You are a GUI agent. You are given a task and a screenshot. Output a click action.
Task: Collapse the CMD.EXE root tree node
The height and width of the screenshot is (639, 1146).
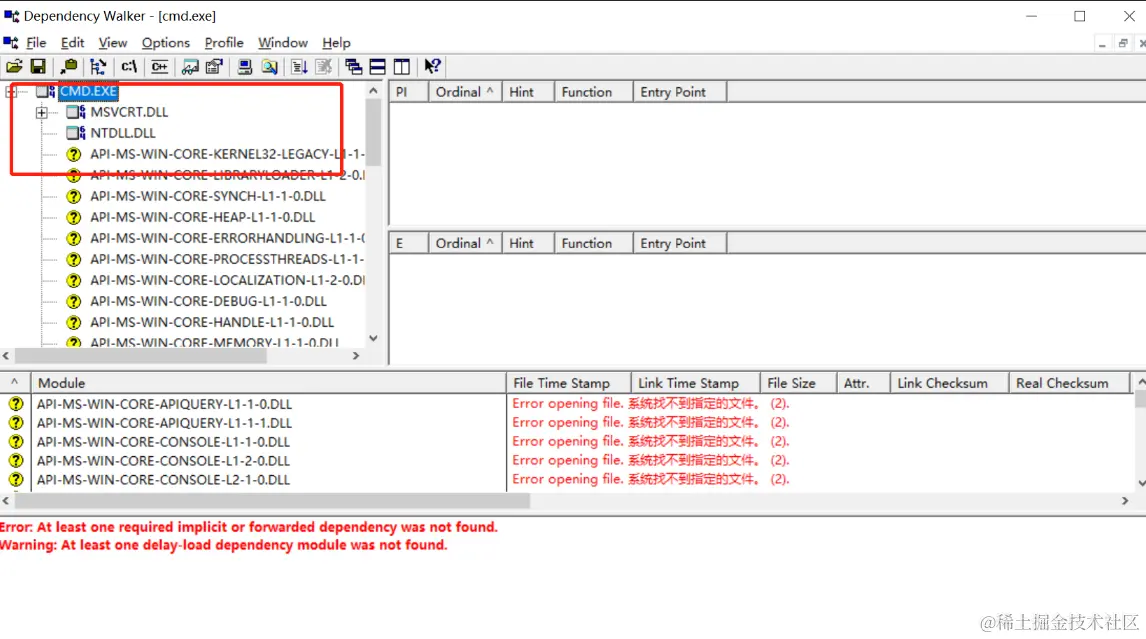pos(11,91)
